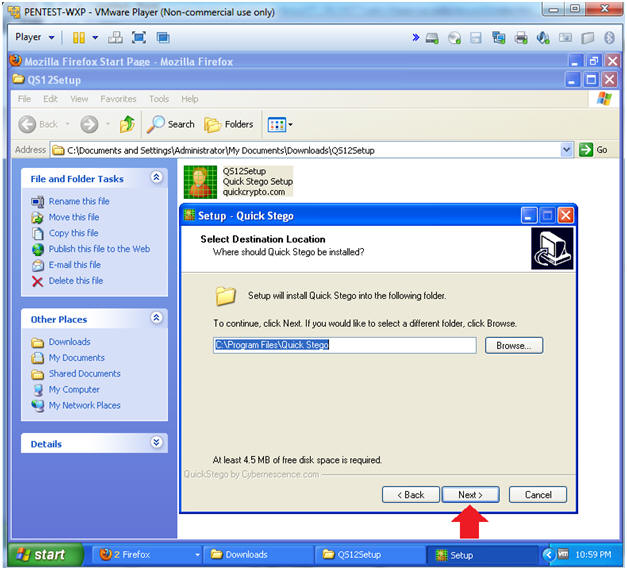Click the Up one folder icon
Image resolution: width=627 pixels, height=570 pixels.
pos(127,124)
